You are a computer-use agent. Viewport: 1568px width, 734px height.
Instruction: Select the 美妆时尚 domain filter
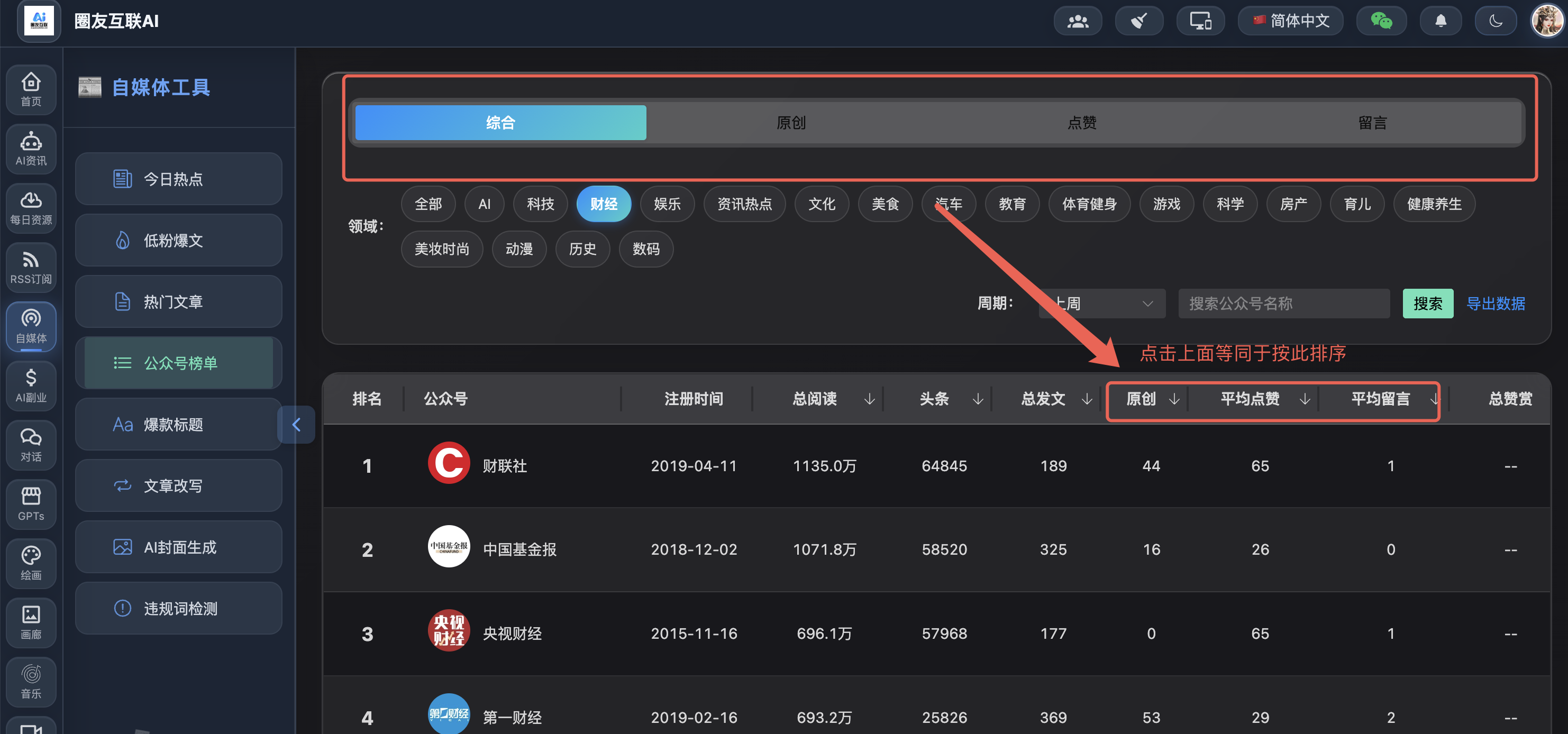tap(442, 249)
